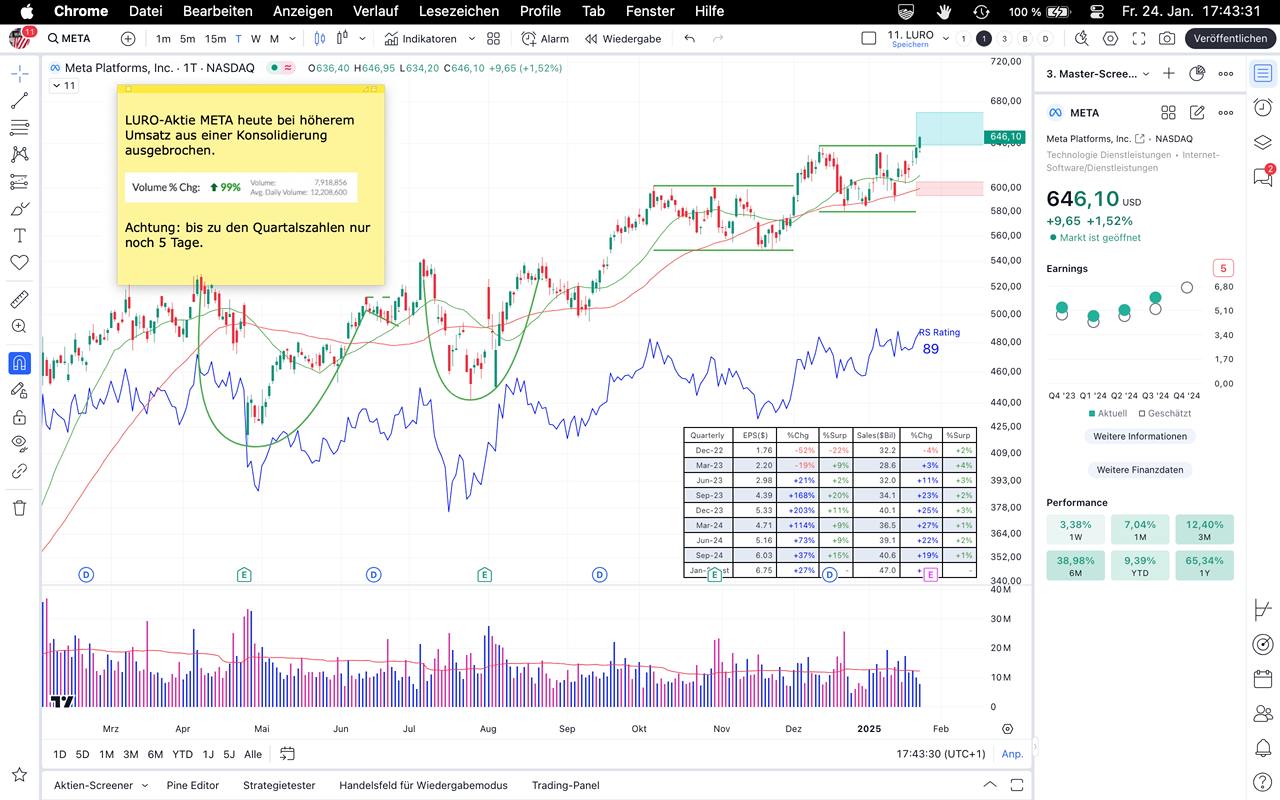Select the Text tool in left toolbar
This screenshot has height=800, width=1280.
(x=19, y=236)
